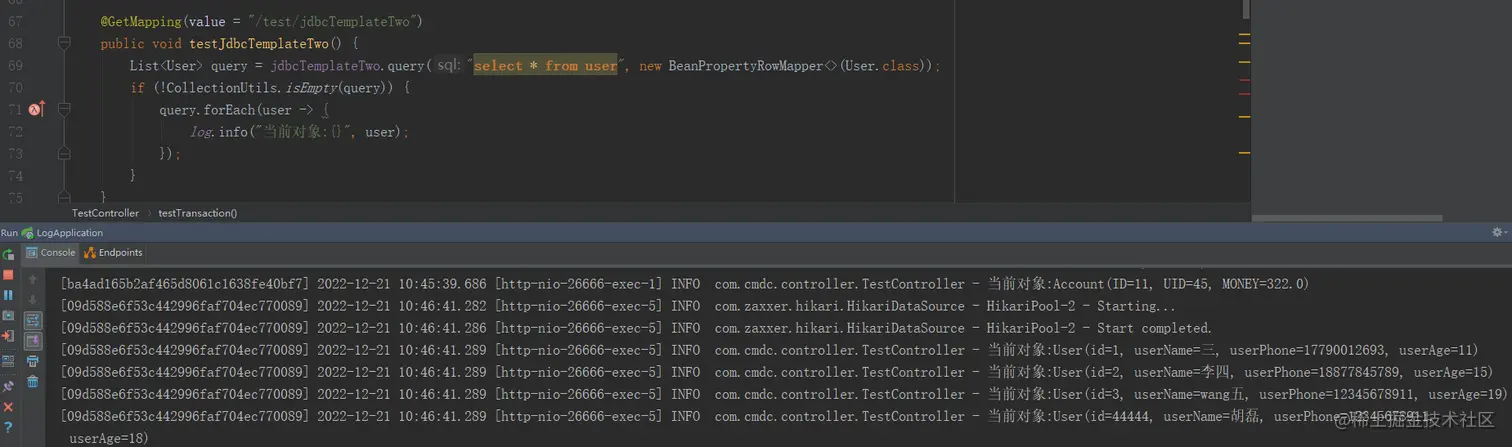Clear all console output with trash icon

(32, 381)
